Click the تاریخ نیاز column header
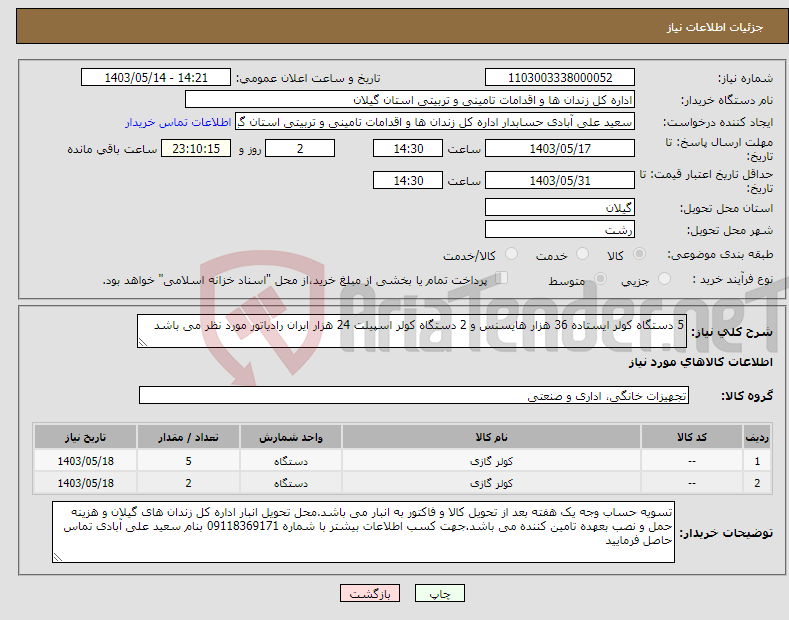This screenshot has width=789, height=620. (86, 437)
